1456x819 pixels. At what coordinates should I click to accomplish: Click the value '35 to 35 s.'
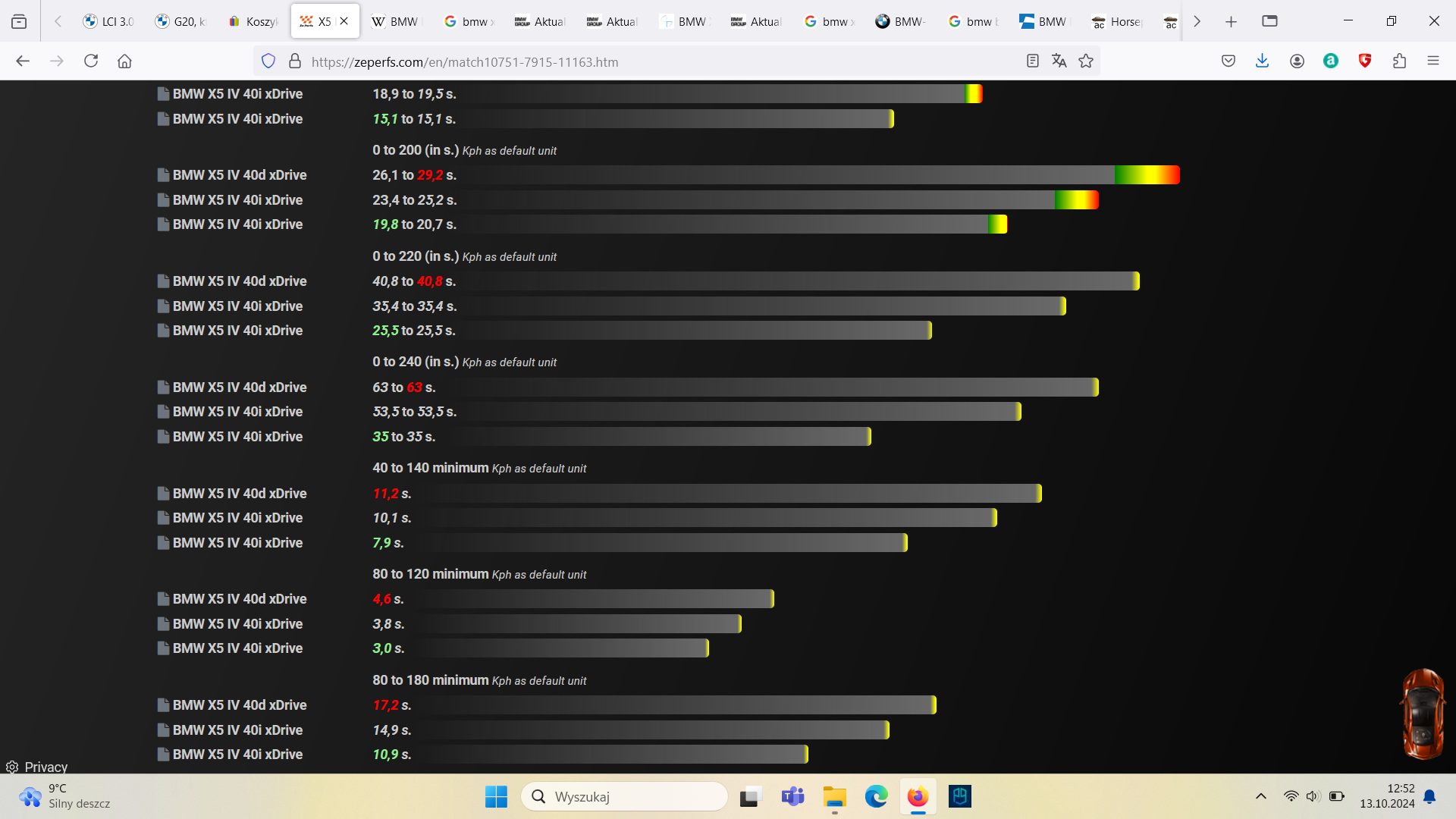(x=403, y=437)
